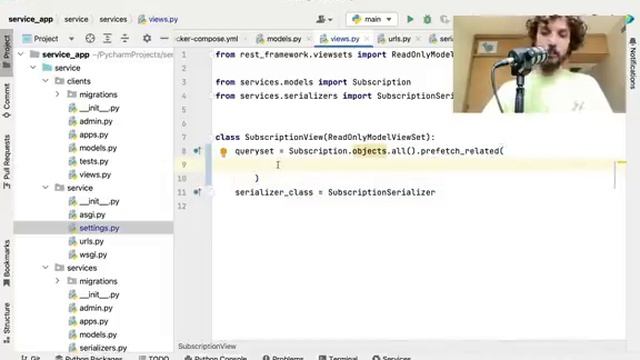Collapse the service_app root folder

21,54
